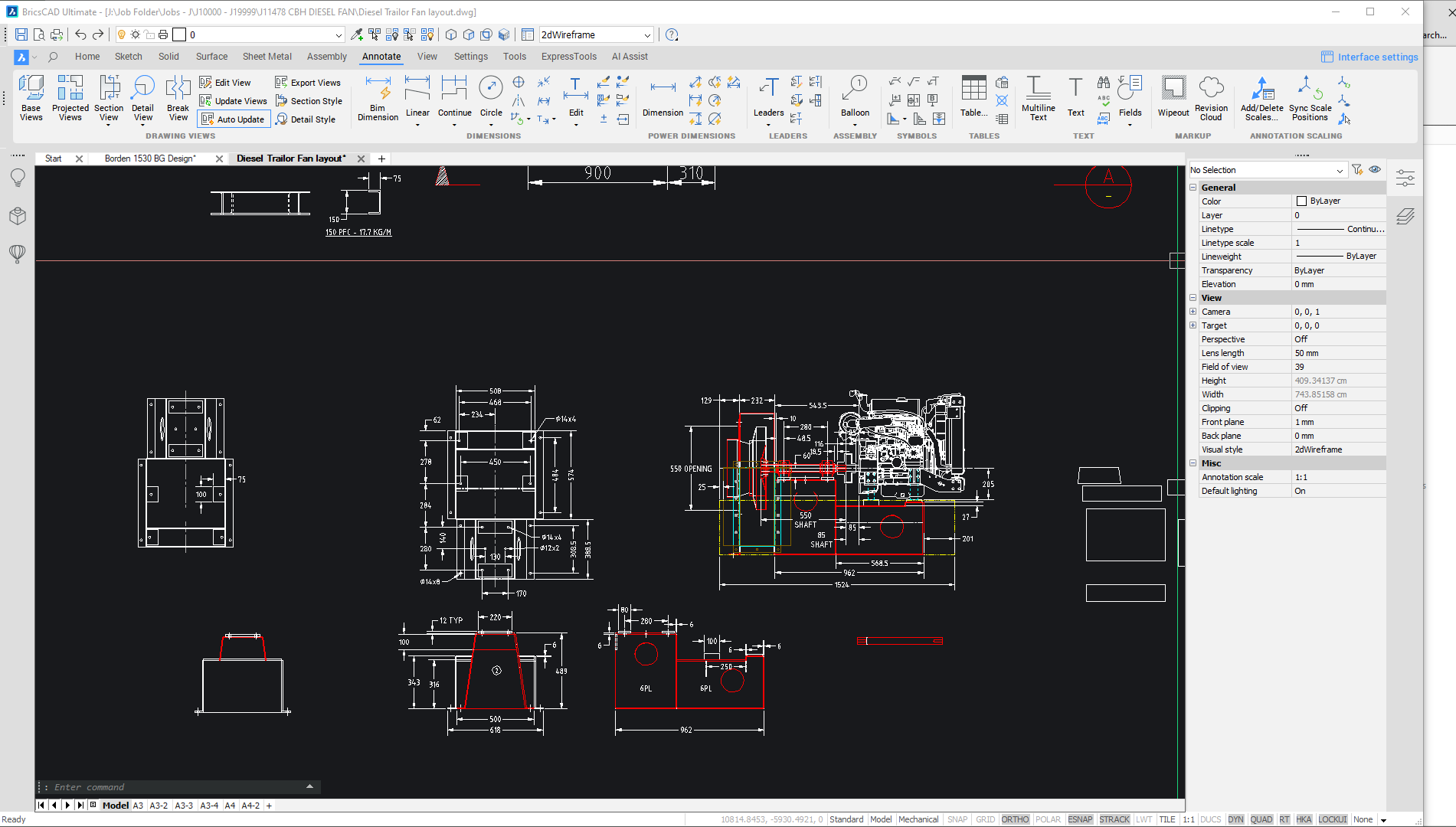Open the Layers panel icon on right sidebar
This screenshot has height=827, width=1456.
pos(1405,217)
